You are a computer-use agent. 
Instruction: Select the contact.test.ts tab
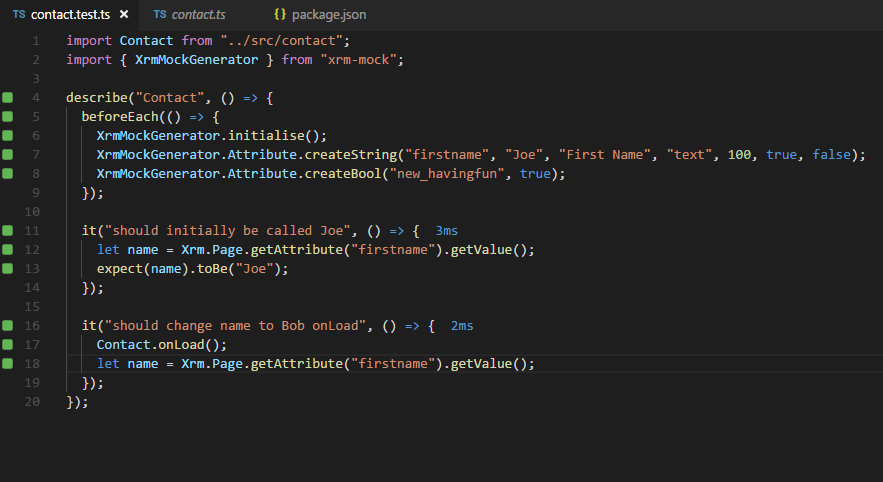click(x=70, y=15)
